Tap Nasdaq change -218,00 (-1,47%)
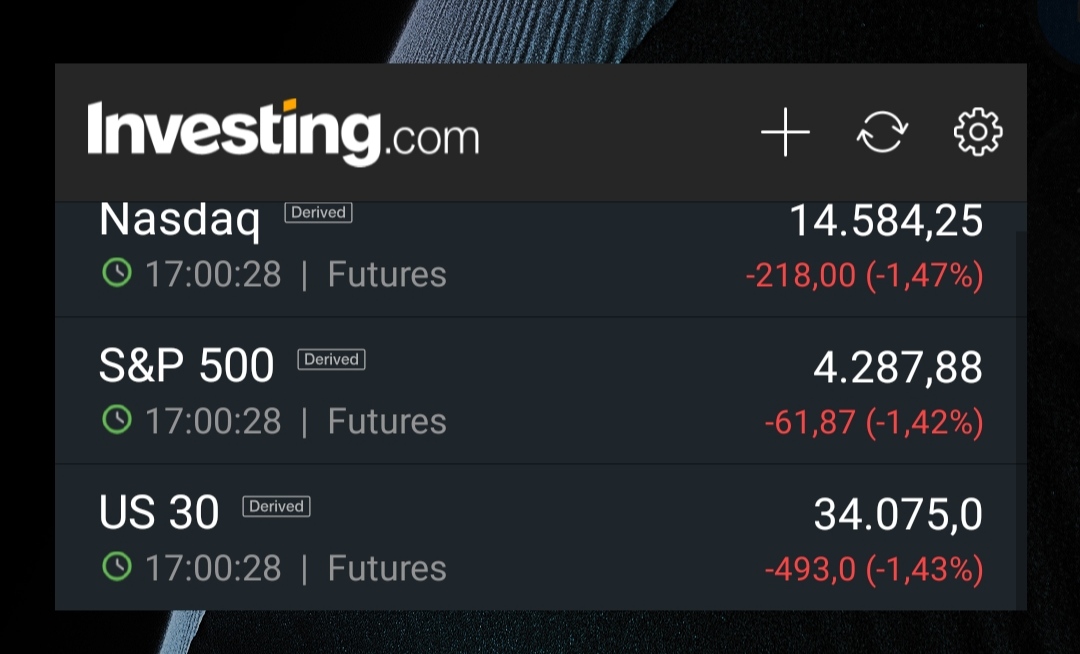The height and width of the screenshot is (654, 1080). 864,275
